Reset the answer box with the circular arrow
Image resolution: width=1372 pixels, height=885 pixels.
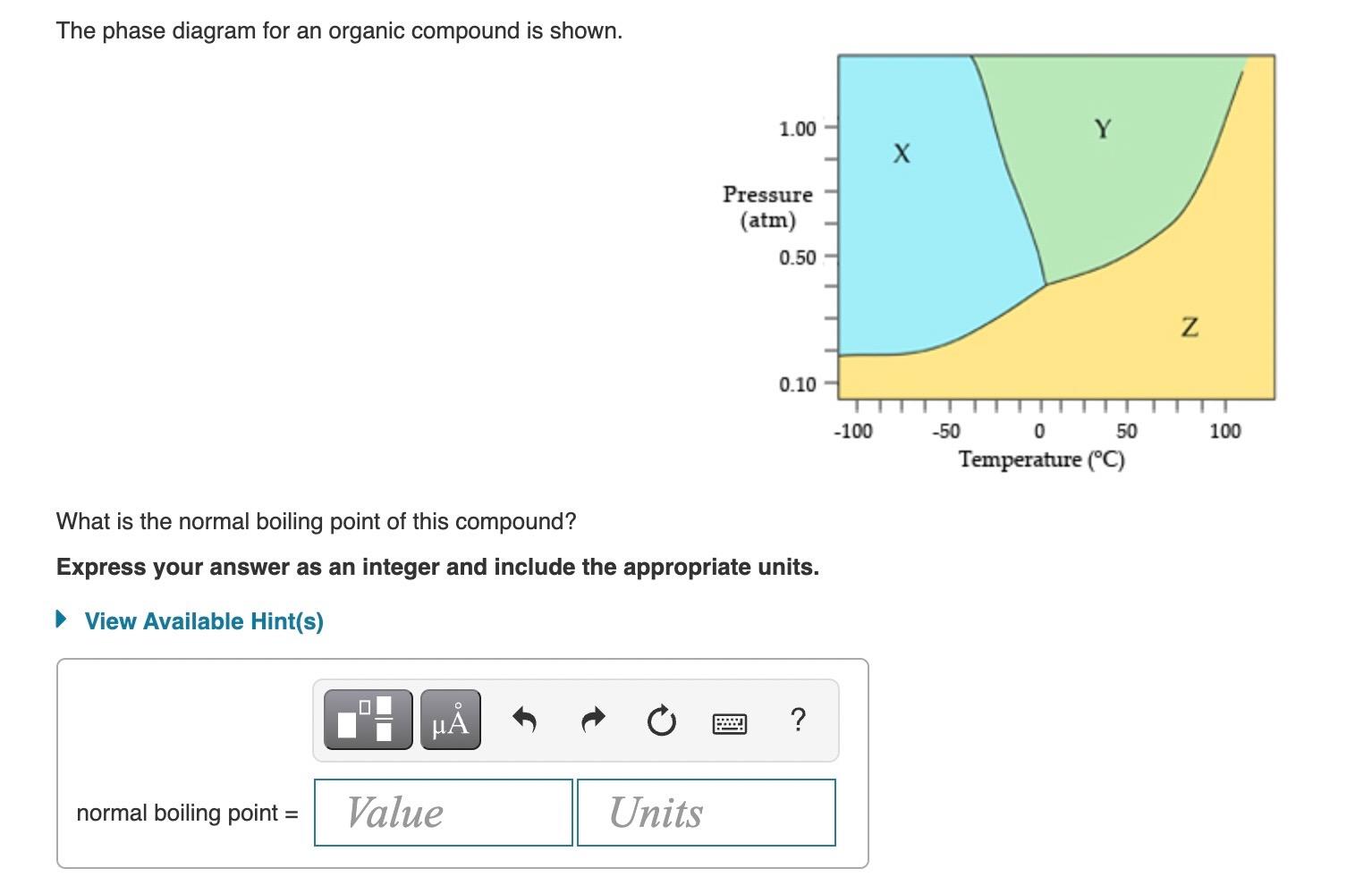[660, 719]
